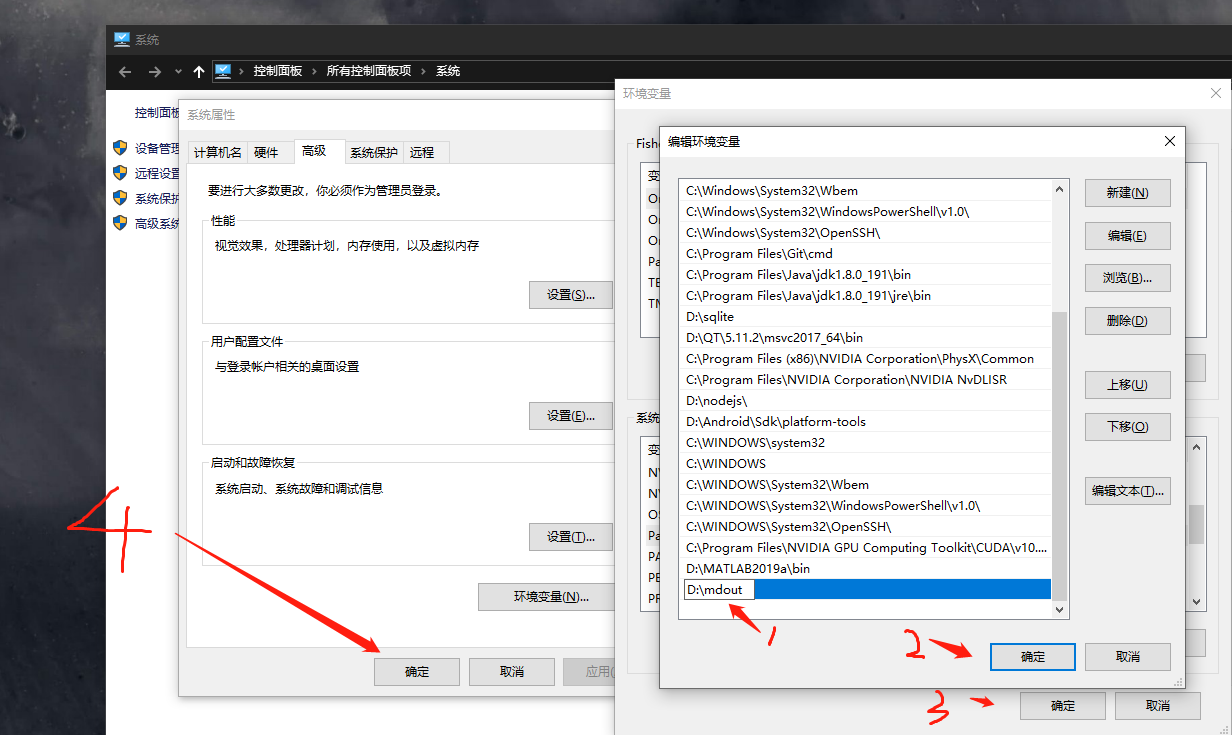Viewport: 1232px width, 735px height.
Task: Add a path entry with 新建(N)
Action: pos(1127,193)
